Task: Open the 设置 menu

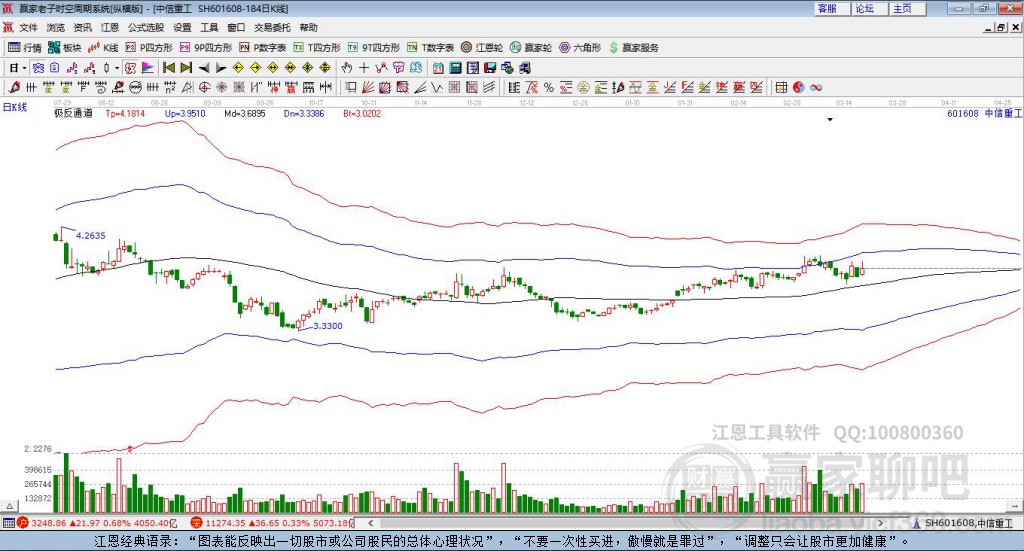Action: tap(182, 27)
